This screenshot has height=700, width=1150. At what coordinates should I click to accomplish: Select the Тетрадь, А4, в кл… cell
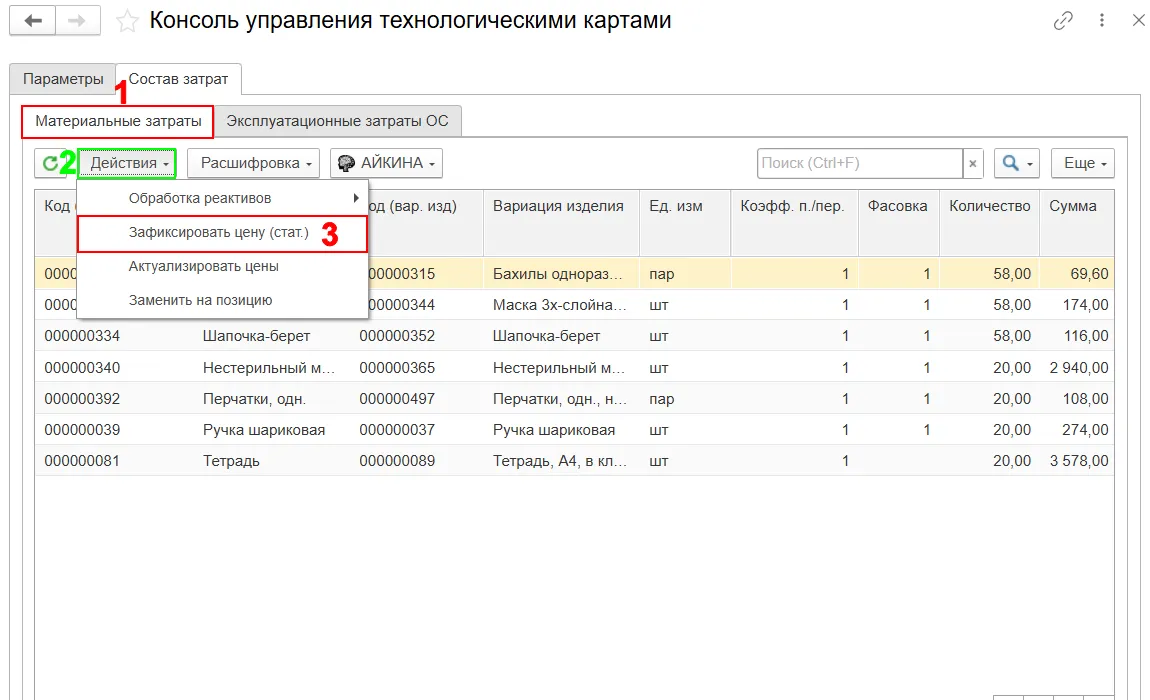(561, 461)
